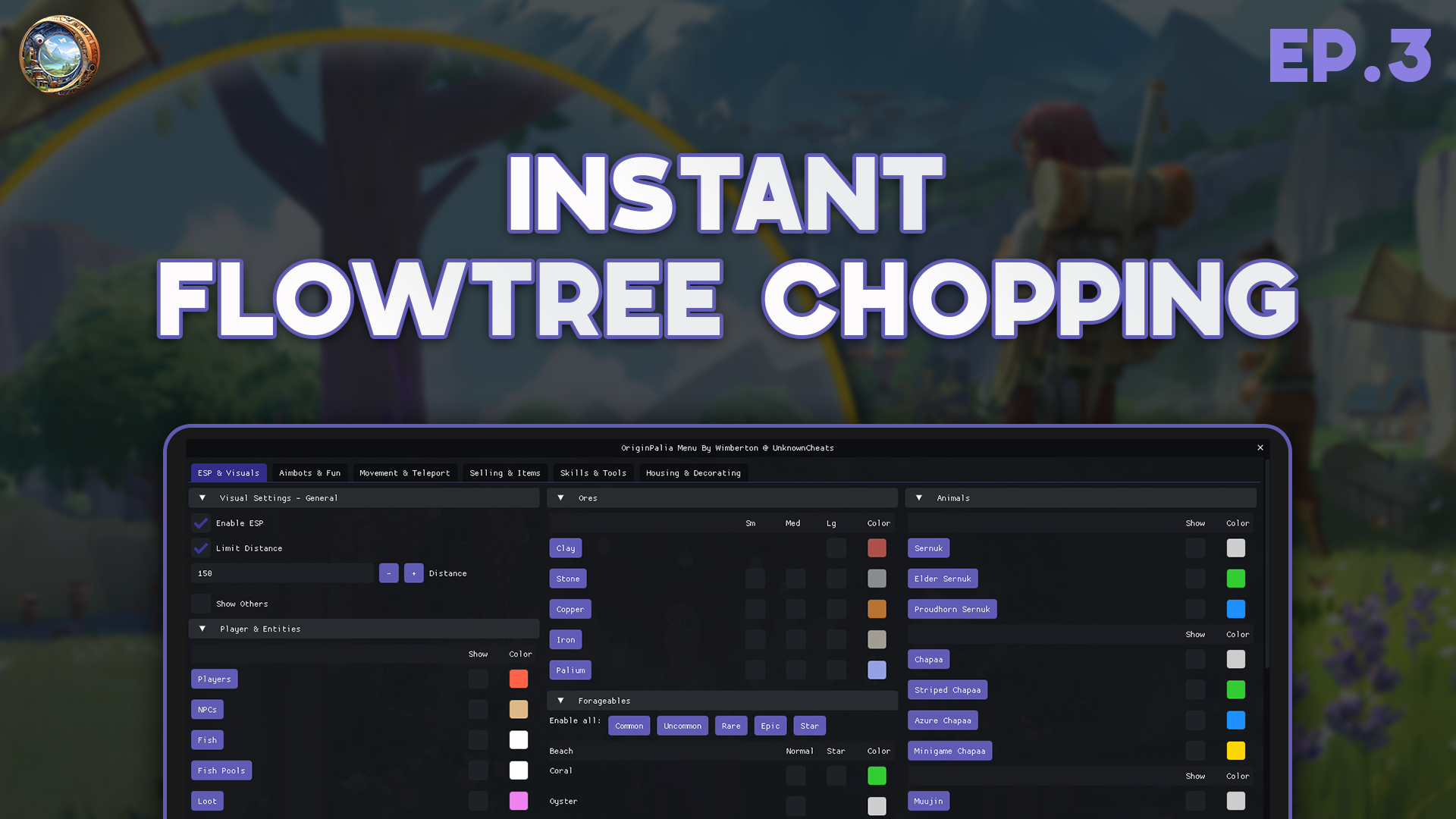Click the Stone ore icon button
Image resolution: width=1456 pixels, height=819 pixels.
click(567, 578)
